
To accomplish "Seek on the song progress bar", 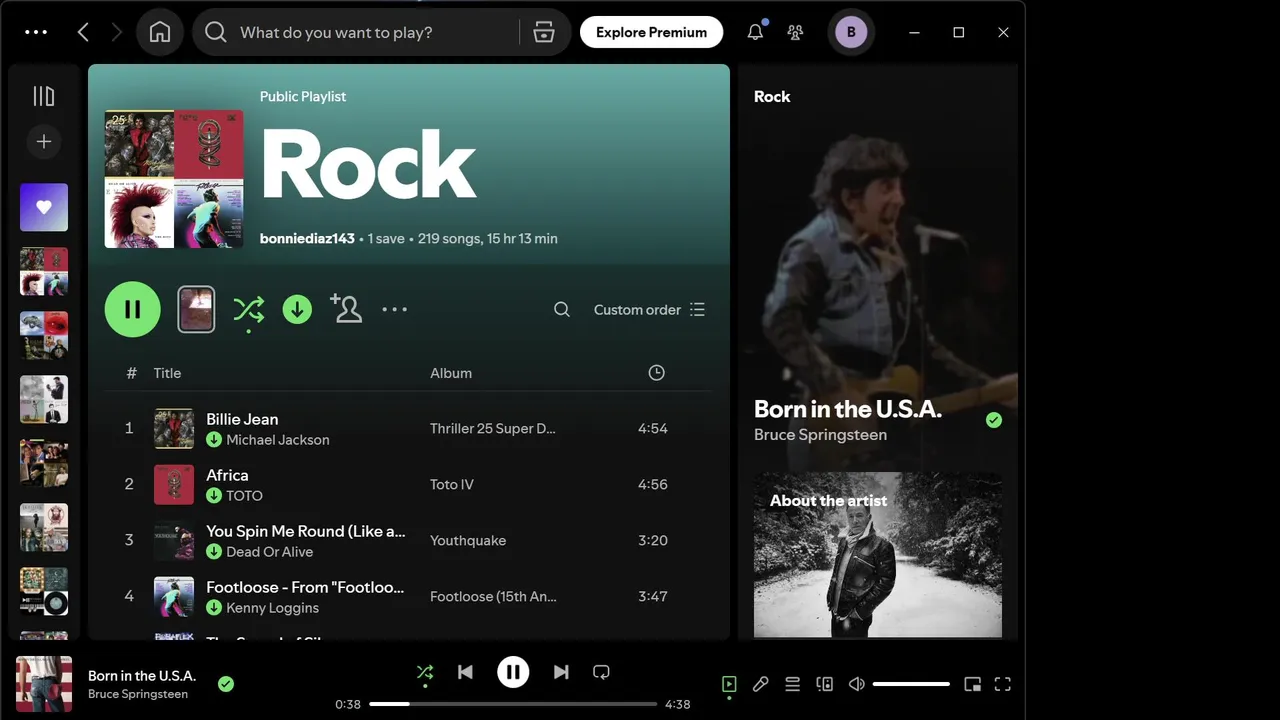I will (513, 704).
